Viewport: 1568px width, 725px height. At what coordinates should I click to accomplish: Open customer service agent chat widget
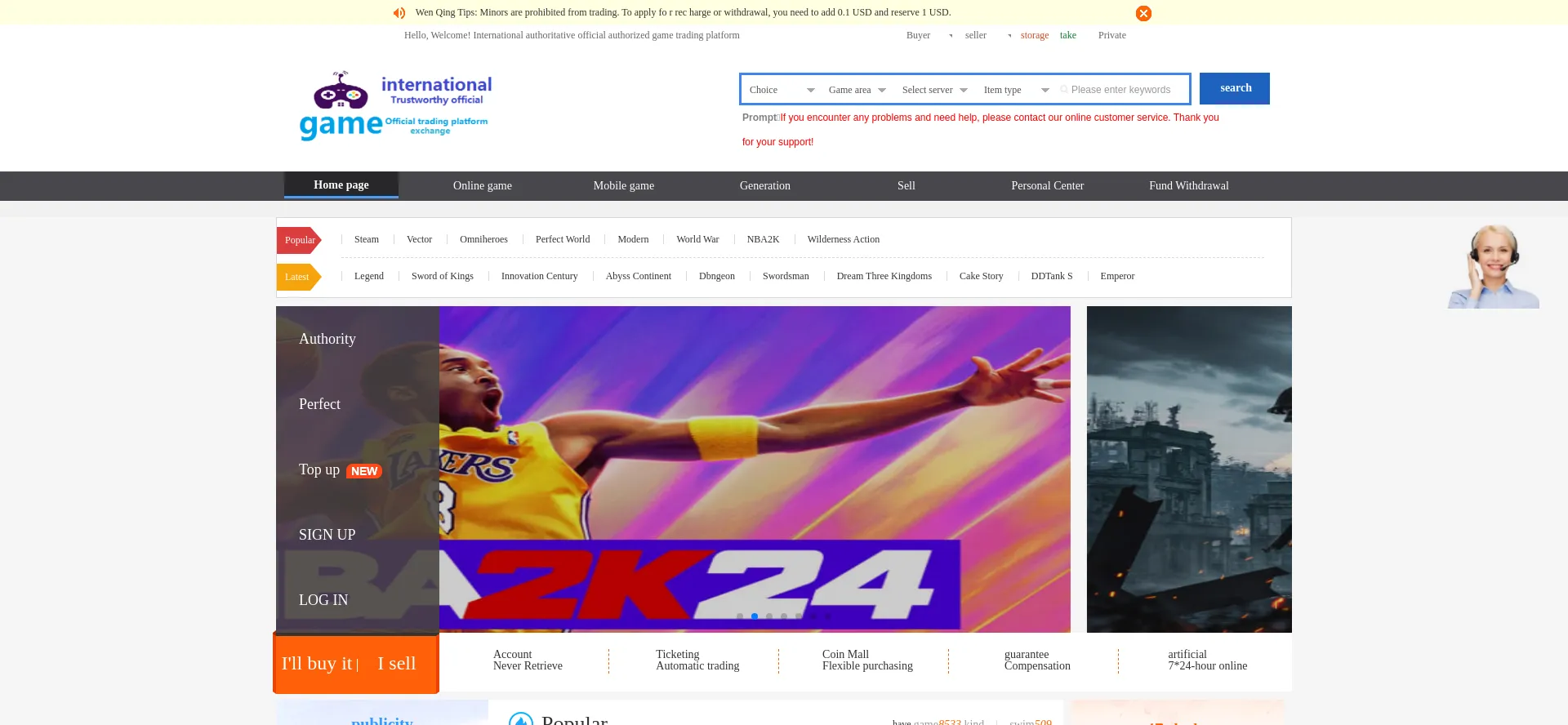click(x=1493, y=266)
